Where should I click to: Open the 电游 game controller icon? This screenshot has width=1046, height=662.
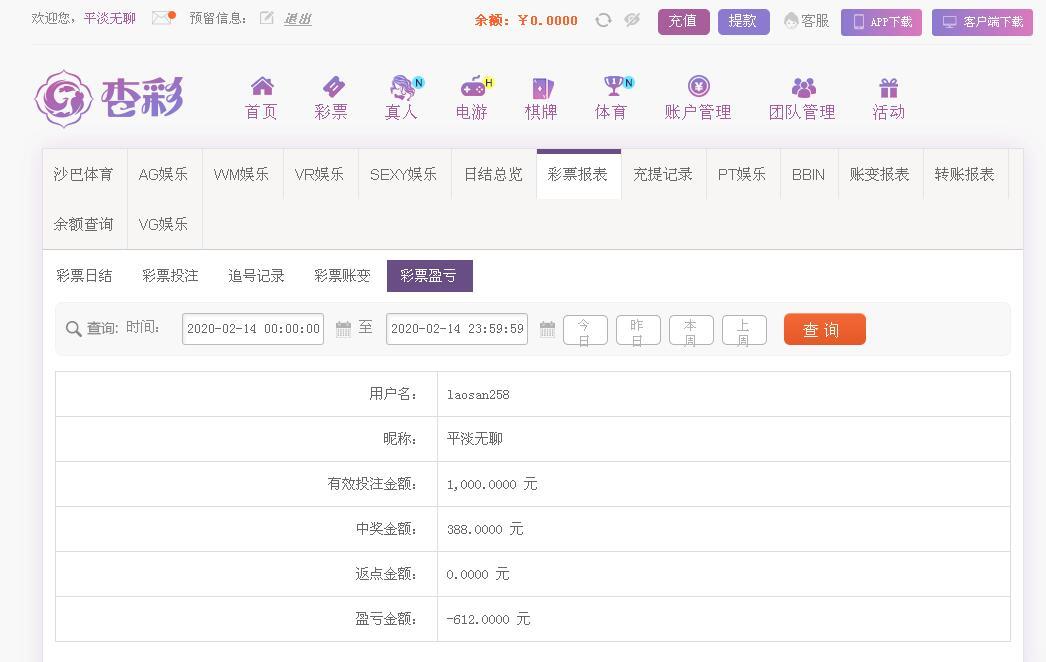[x=471, y=87]
